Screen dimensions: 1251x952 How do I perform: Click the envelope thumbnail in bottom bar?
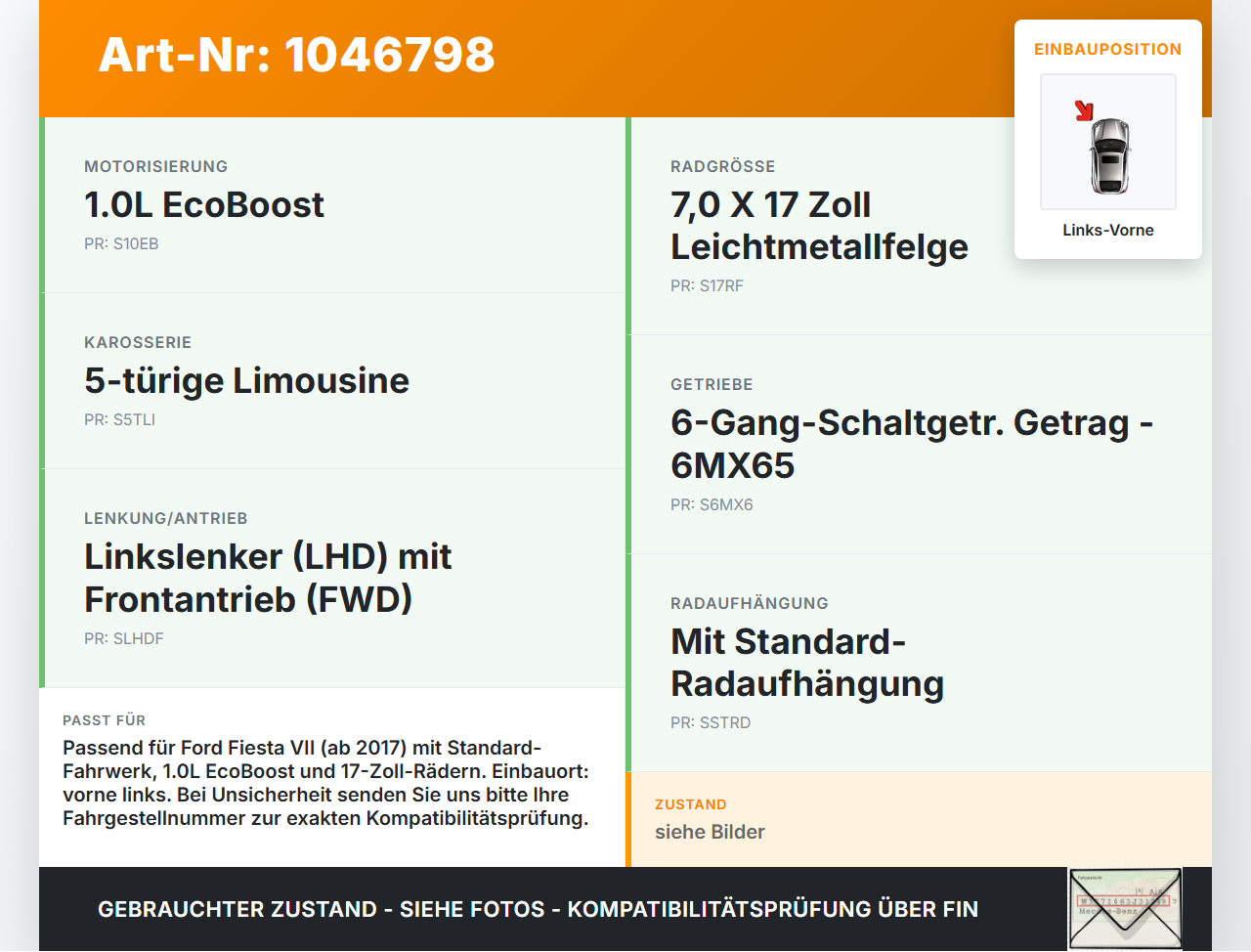click(1125, 909)
